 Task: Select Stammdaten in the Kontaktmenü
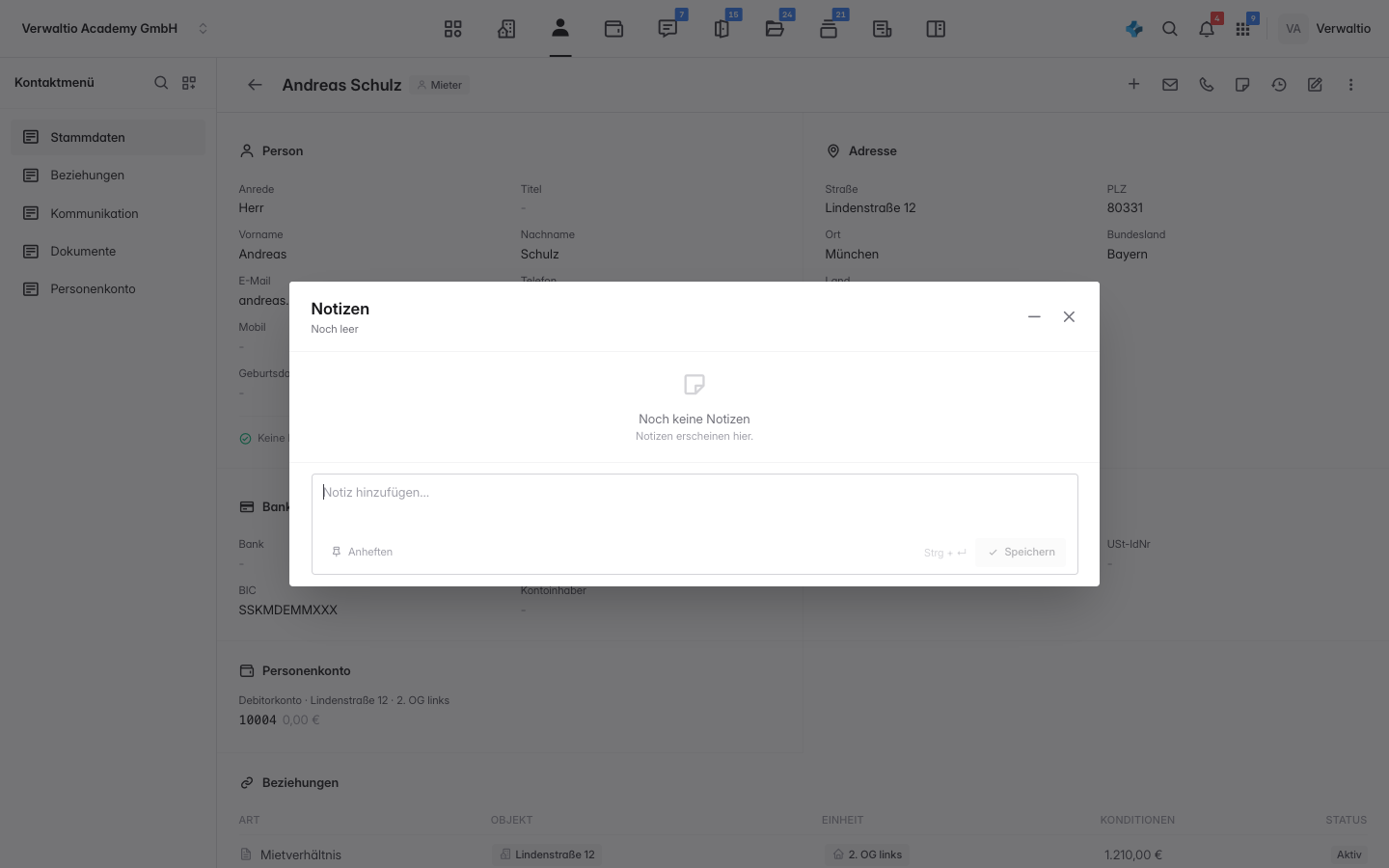(108, 137)
